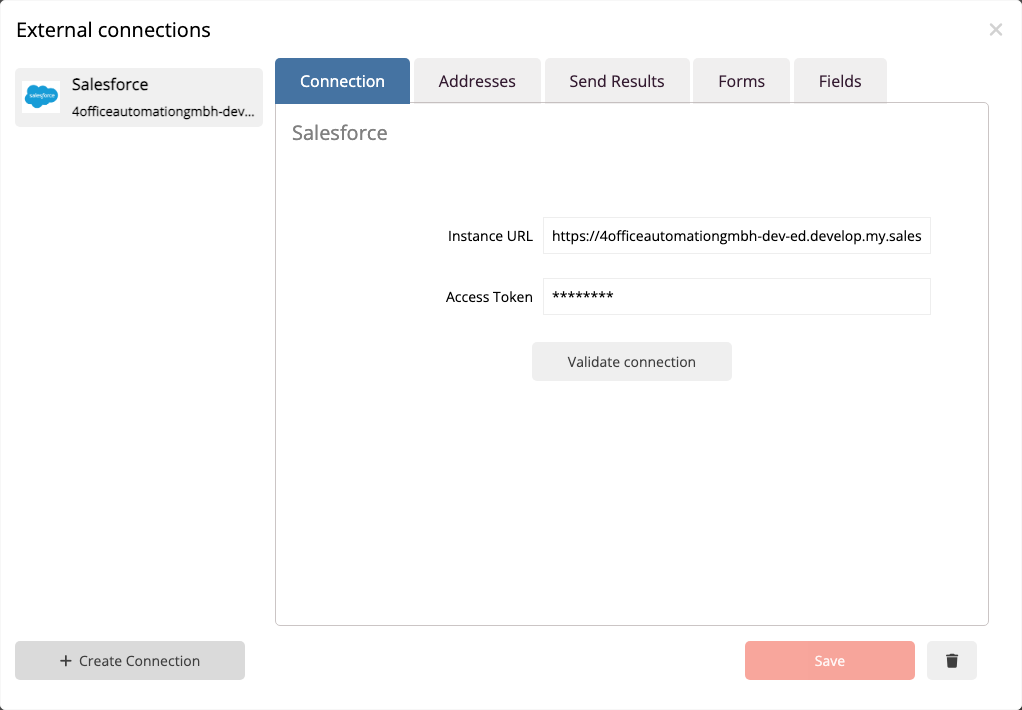The image size is (1022, 710).
Task: Click into the Access Token field
Action: (737, 297)
